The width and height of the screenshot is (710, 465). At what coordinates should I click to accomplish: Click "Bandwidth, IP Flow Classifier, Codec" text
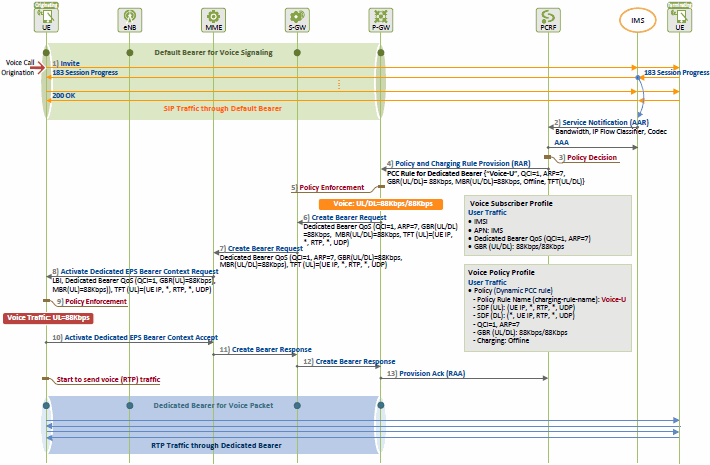[611, 132]
